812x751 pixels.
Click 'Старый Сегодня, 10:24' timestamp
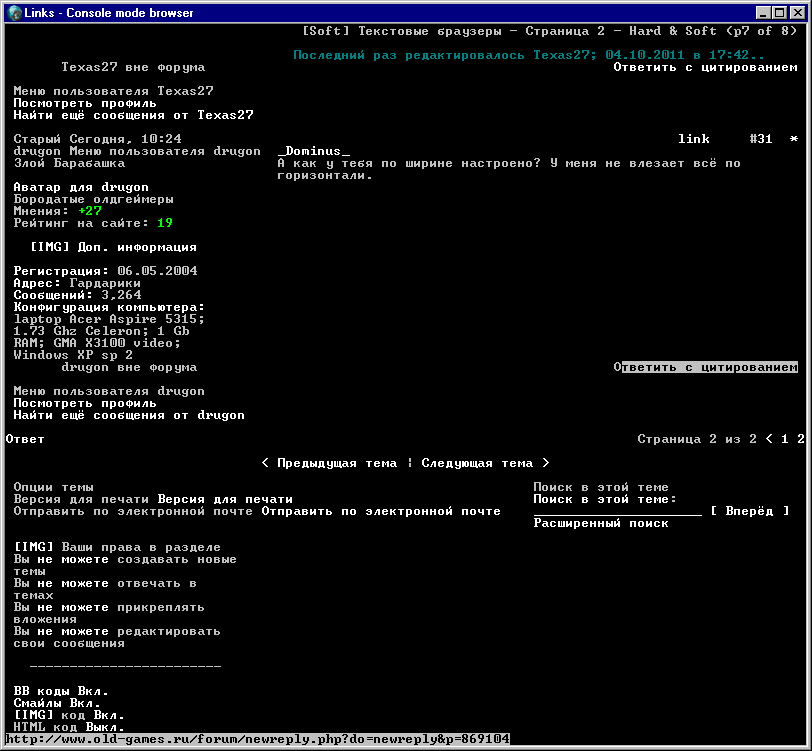click(97, 139)
